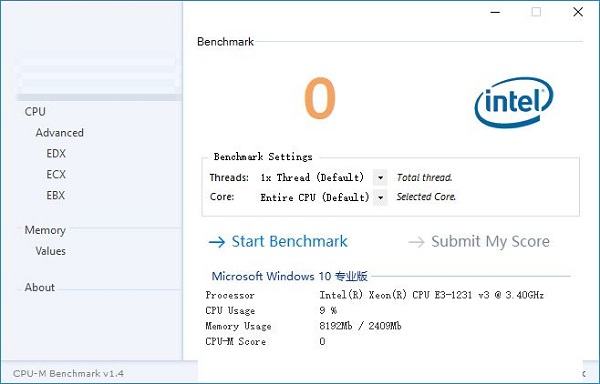Click the 'Memory Usage' label
Screen dimensions: 600x384
coord(238,326)
